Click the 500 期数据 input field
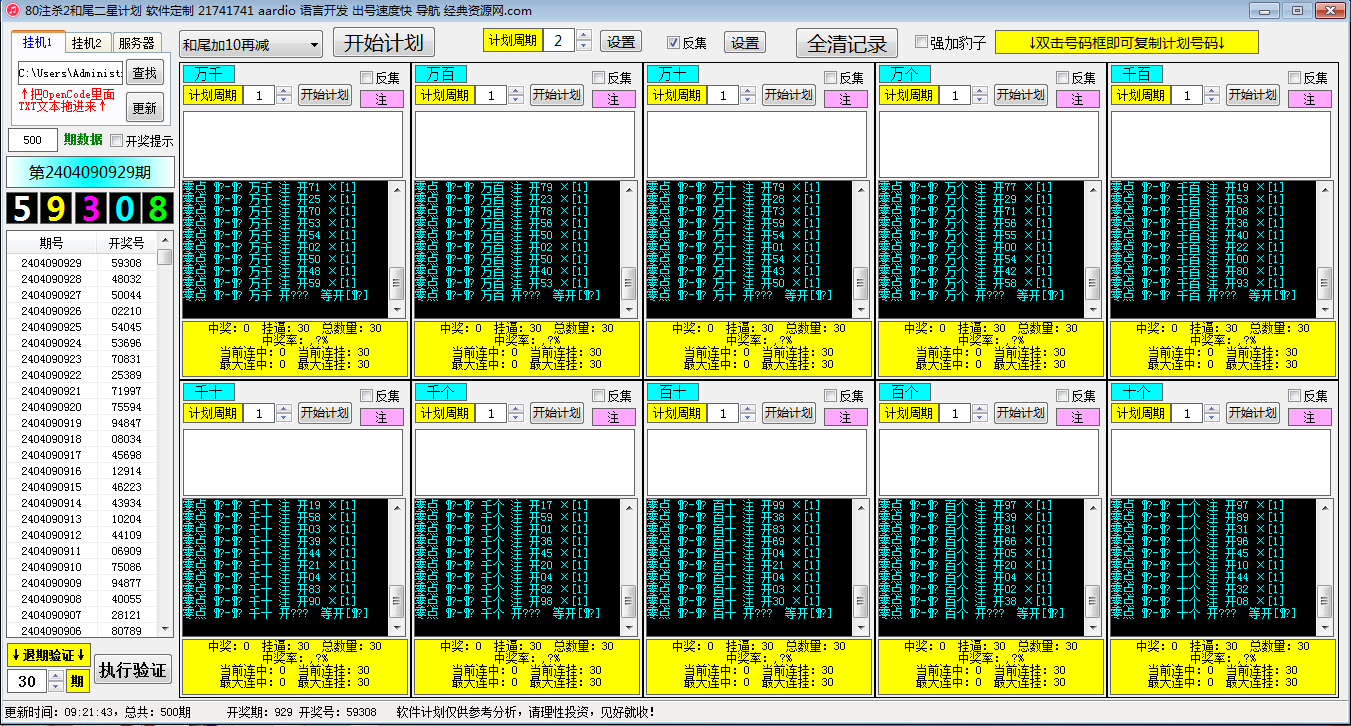This screenshot has height=726, width=1351. (33, 140)
